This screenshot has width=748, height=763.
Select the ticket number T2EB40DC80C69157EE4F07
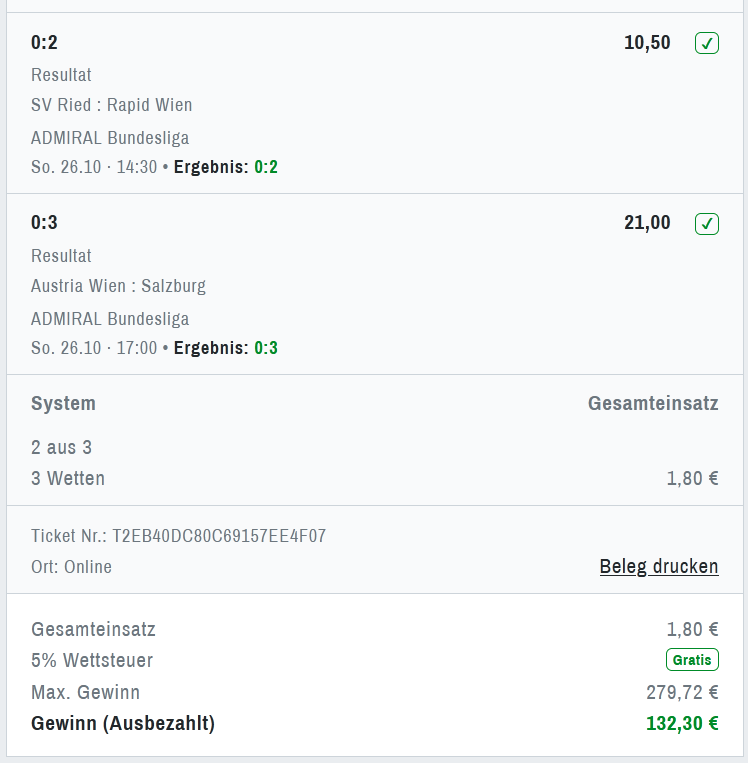[x=219, y=536]
